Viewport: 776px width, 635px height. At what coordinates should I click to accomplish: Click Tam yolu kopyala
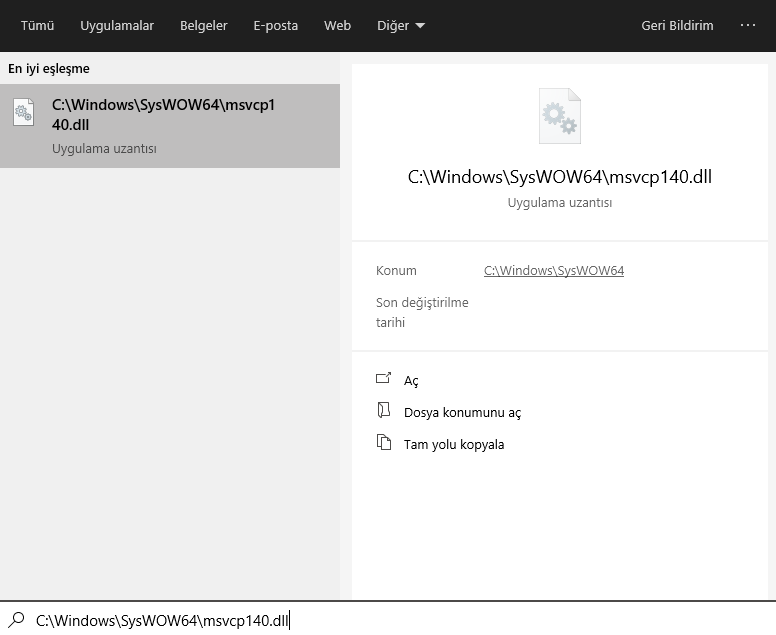pyautogui.click(x=454, y=444)
